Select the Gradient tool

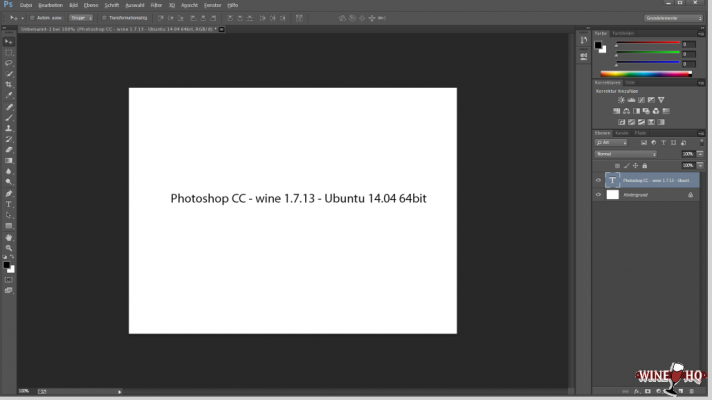coord(9,161)
